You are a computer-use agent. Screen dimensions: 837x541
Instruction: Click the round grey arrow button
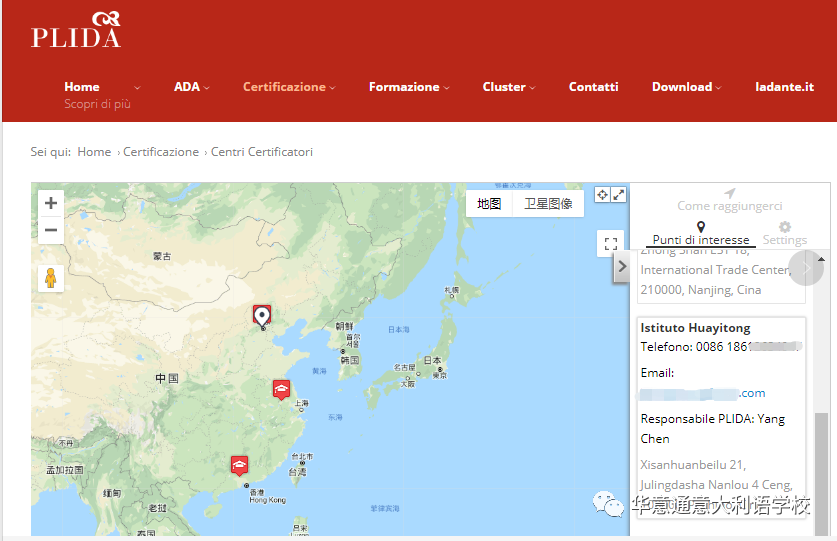tap(806, 268)
